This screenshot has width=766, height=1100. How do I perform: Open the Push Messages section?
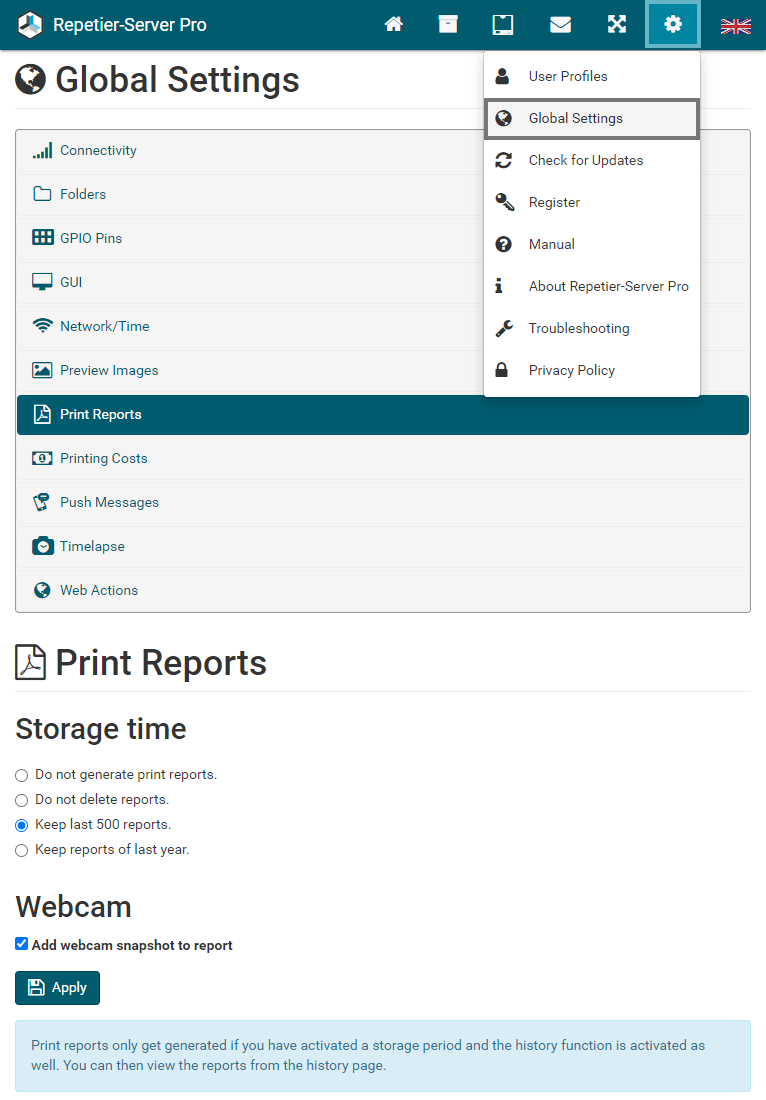(383, 502)
